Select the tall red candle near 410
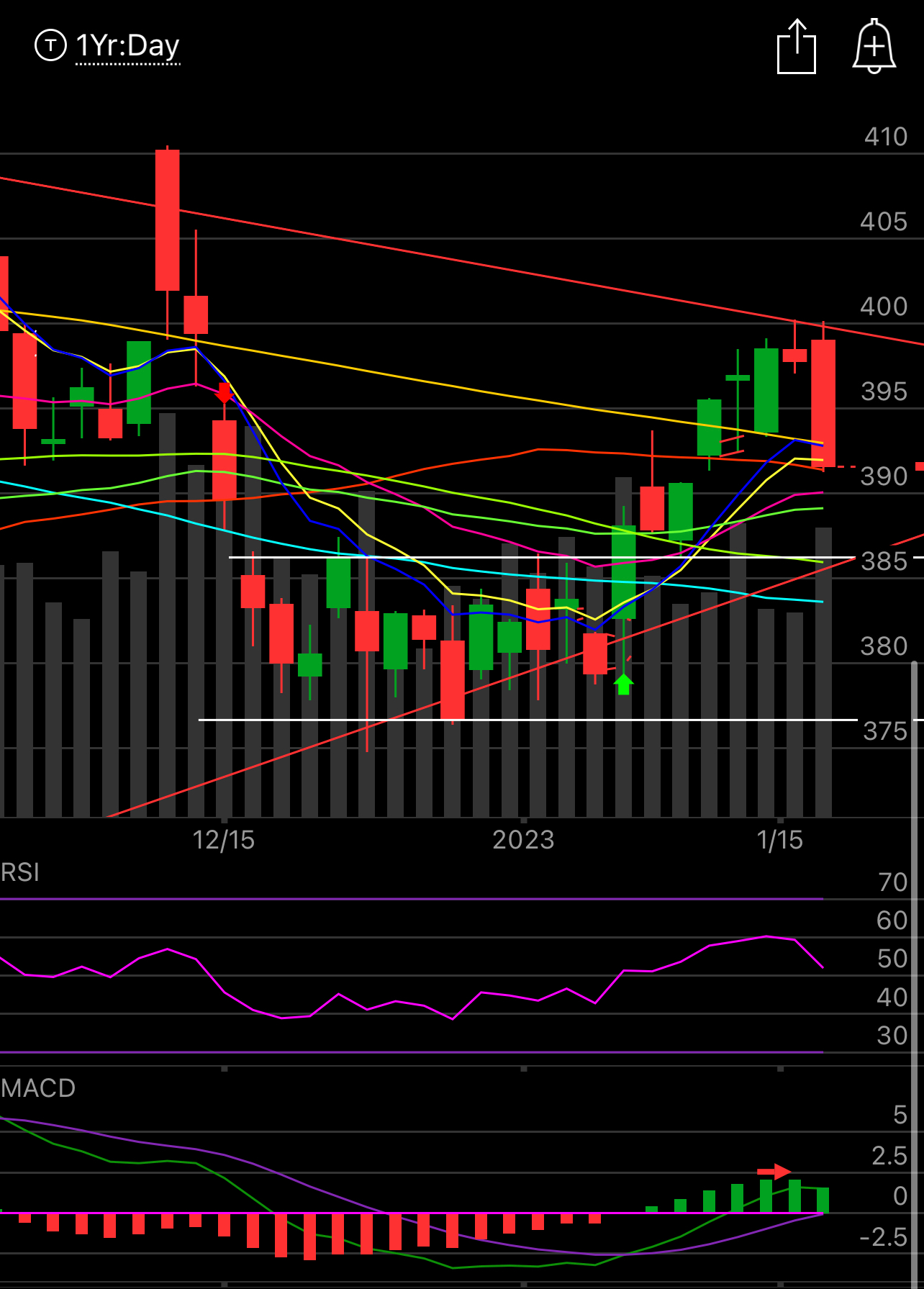924x1289 pixels. click(x=168, y=220)
